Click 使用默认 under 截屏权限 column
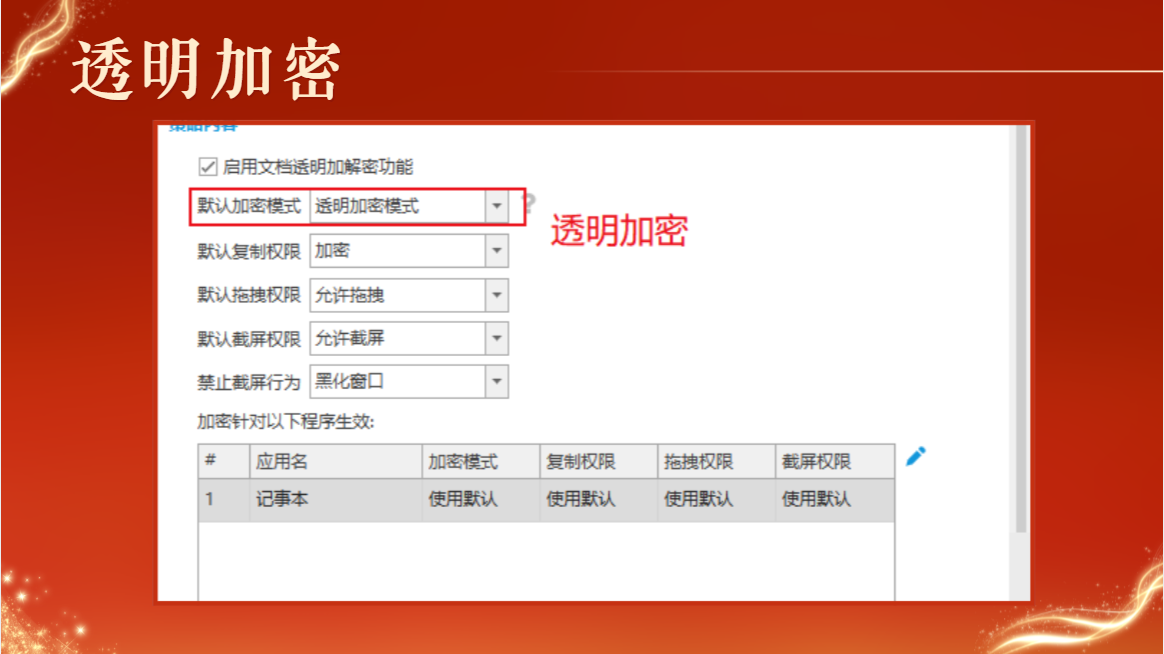 (816, 500)
